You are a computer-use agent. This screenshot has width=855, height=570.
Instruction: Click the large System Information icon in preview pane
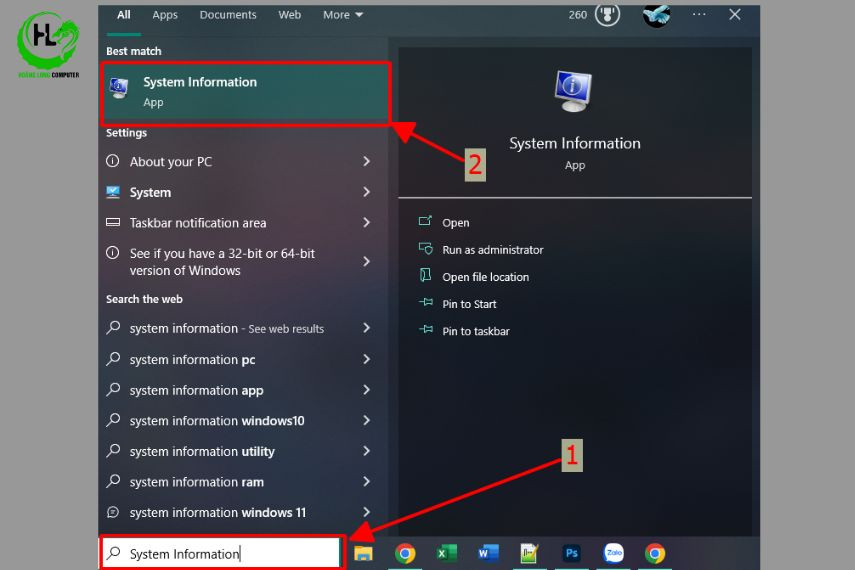[573, 91]
